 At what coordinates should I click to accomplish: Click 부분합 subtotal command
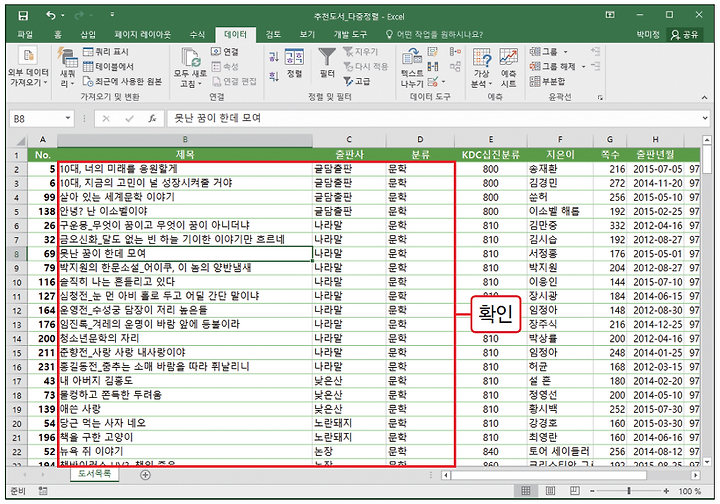[x=547, y=82]
